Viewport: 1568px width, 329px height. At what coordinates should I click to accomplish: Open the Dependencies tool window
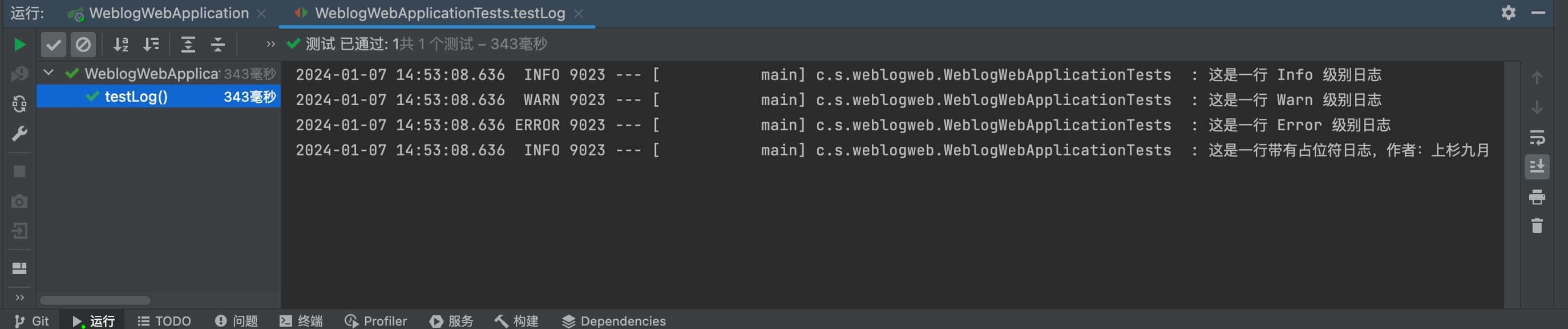613,321
